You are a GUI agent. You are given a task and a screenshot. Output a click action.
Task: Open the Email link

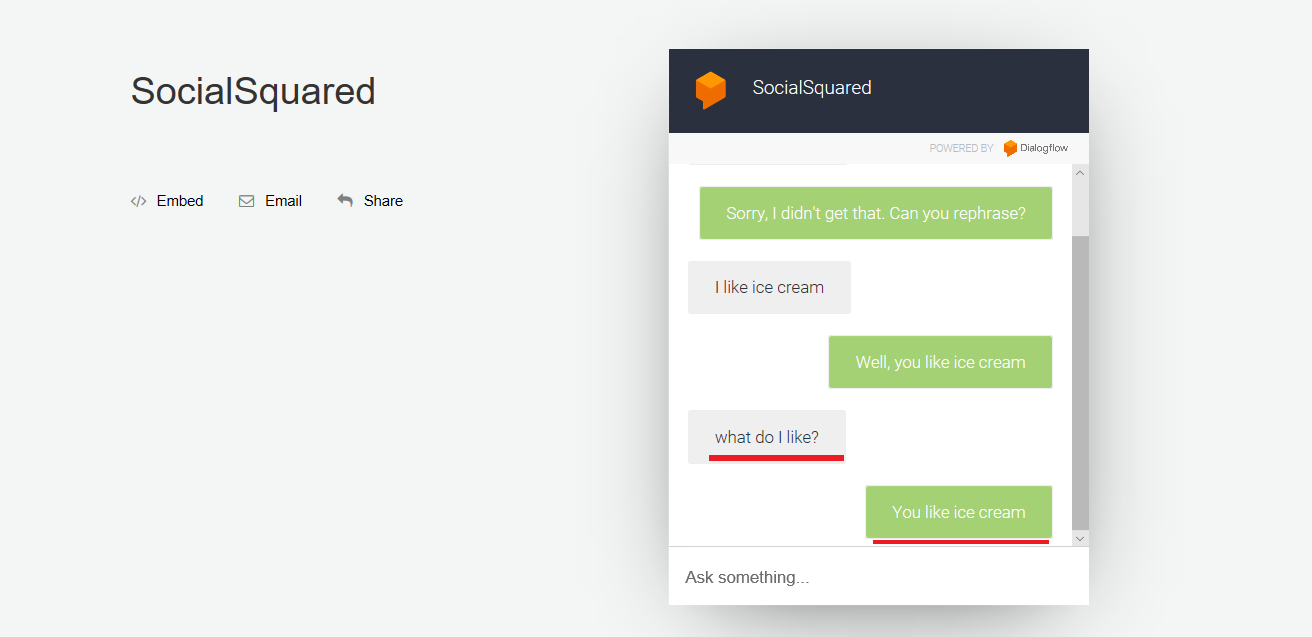pos(283,201)
